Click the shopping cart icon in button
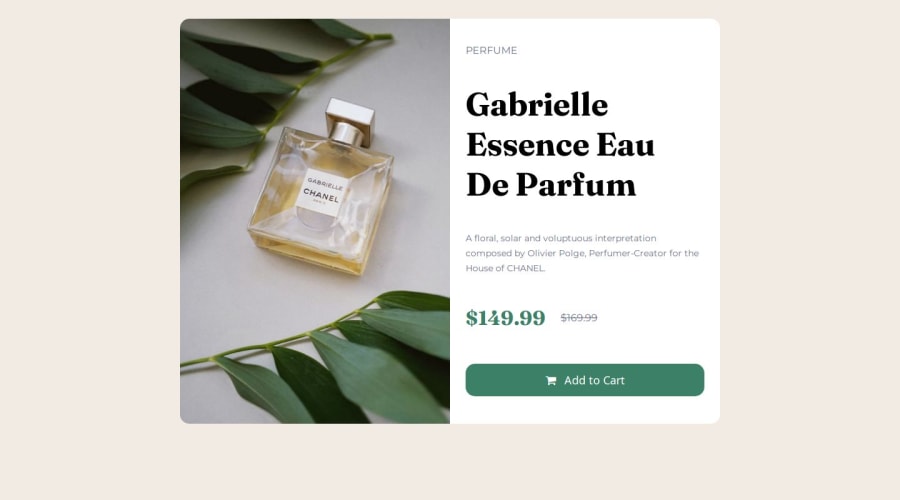This screenshot has width=900, height=500. (x=551, y=381)
